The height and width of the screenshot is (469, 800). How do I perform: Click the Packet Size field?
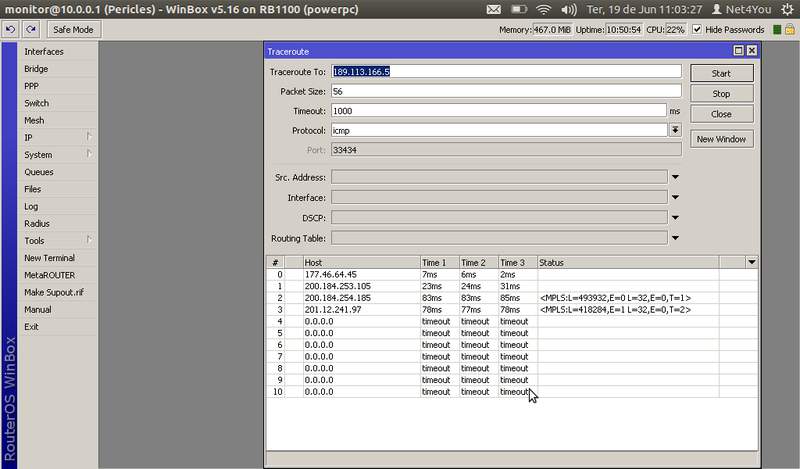tap(506, 91)
